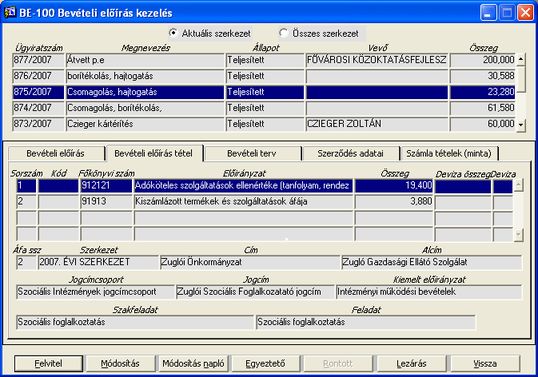Click the top list scroll down arrow
The height and width of the screenshot is (377, 538).
521,125
